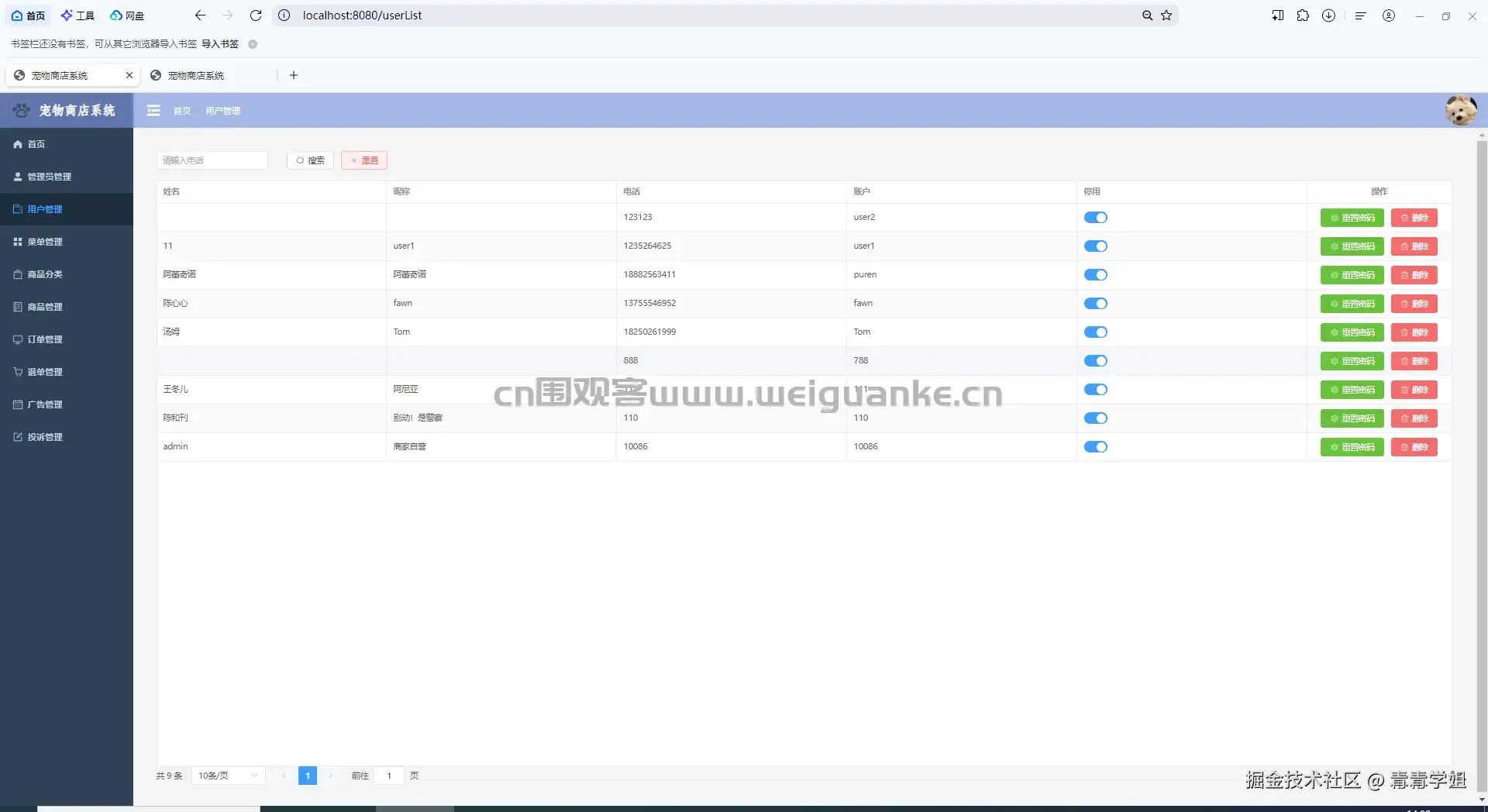
Task: Open 广告管理 in the sidebar
Action: pos(67,404)
